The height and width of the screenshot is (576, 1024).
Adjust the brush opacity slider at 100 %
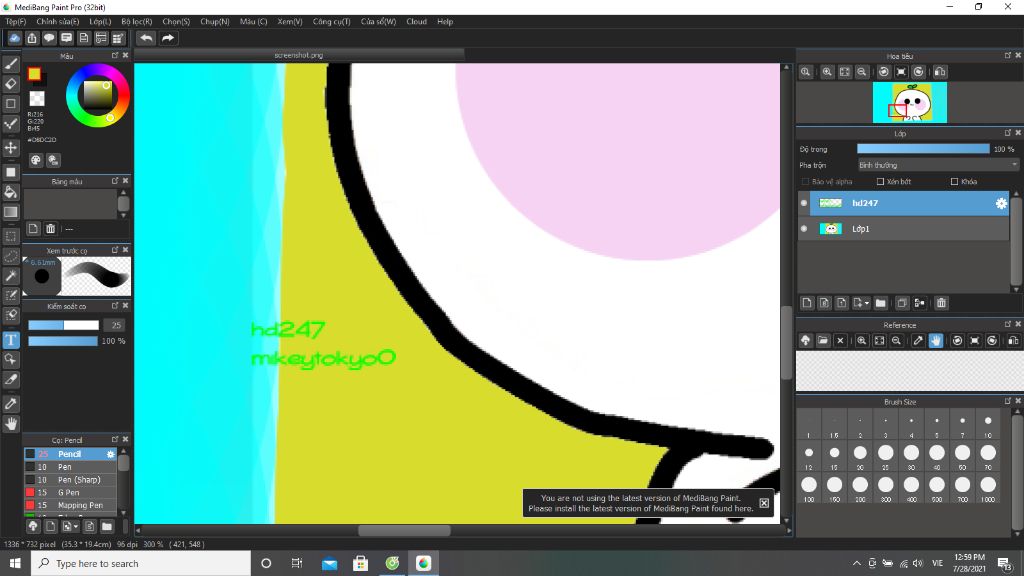[x=63, y=341]
